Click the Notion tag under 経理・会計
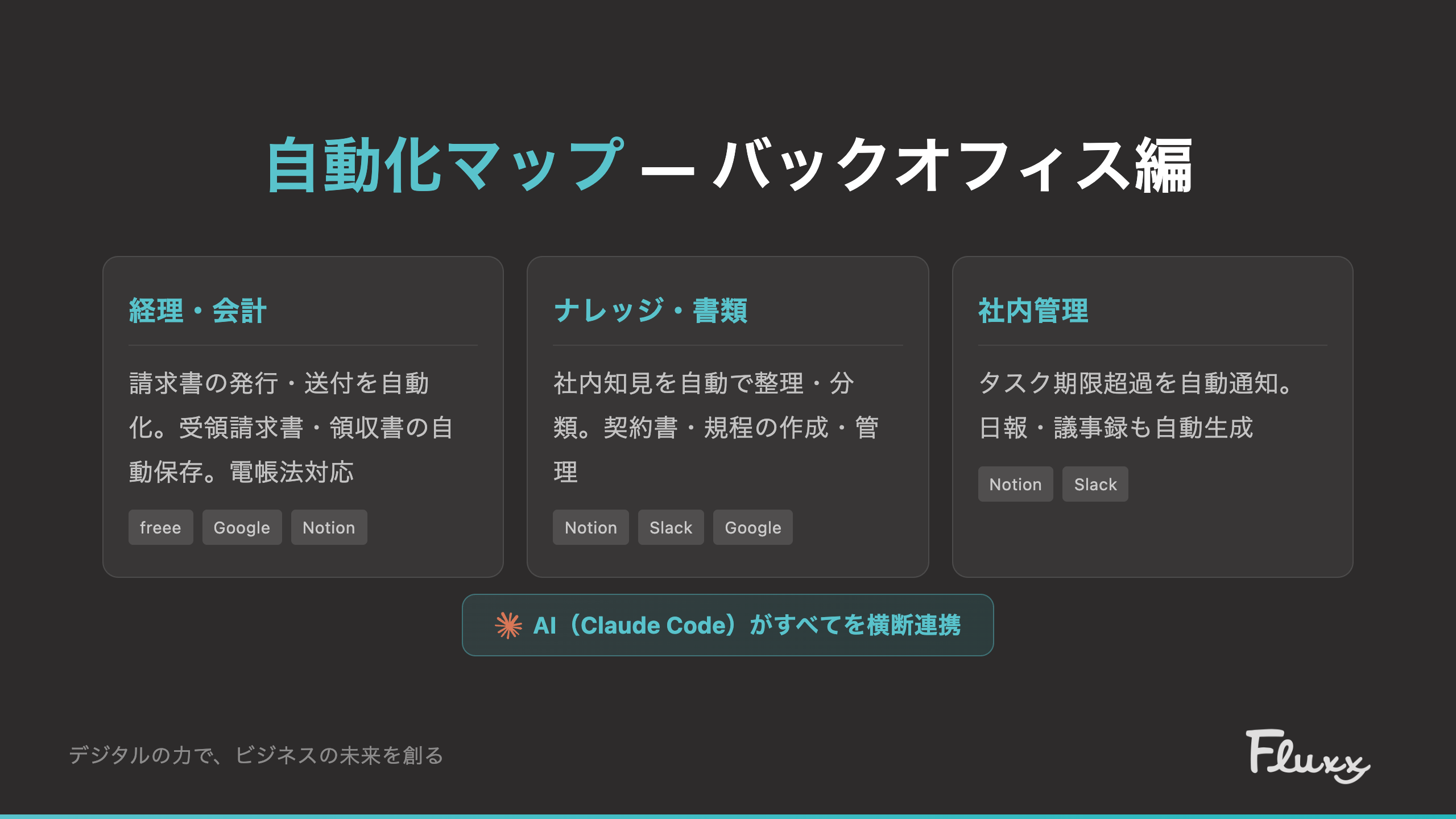The width and height of the screenshot is (1456, 819). tap(329, 527)
